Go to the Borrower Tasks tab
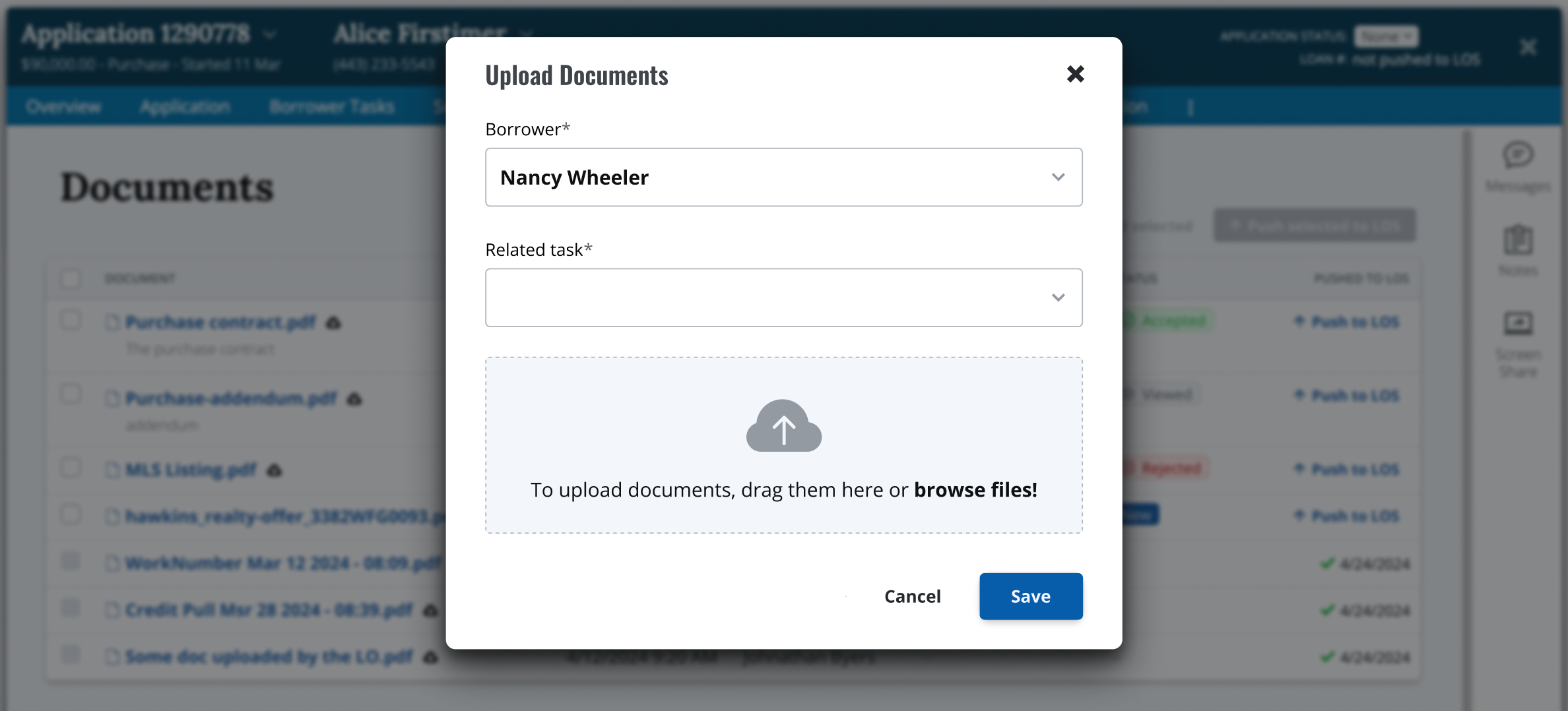The width and height of the screenshot is (1568, 711). click(x=332, y=107)
